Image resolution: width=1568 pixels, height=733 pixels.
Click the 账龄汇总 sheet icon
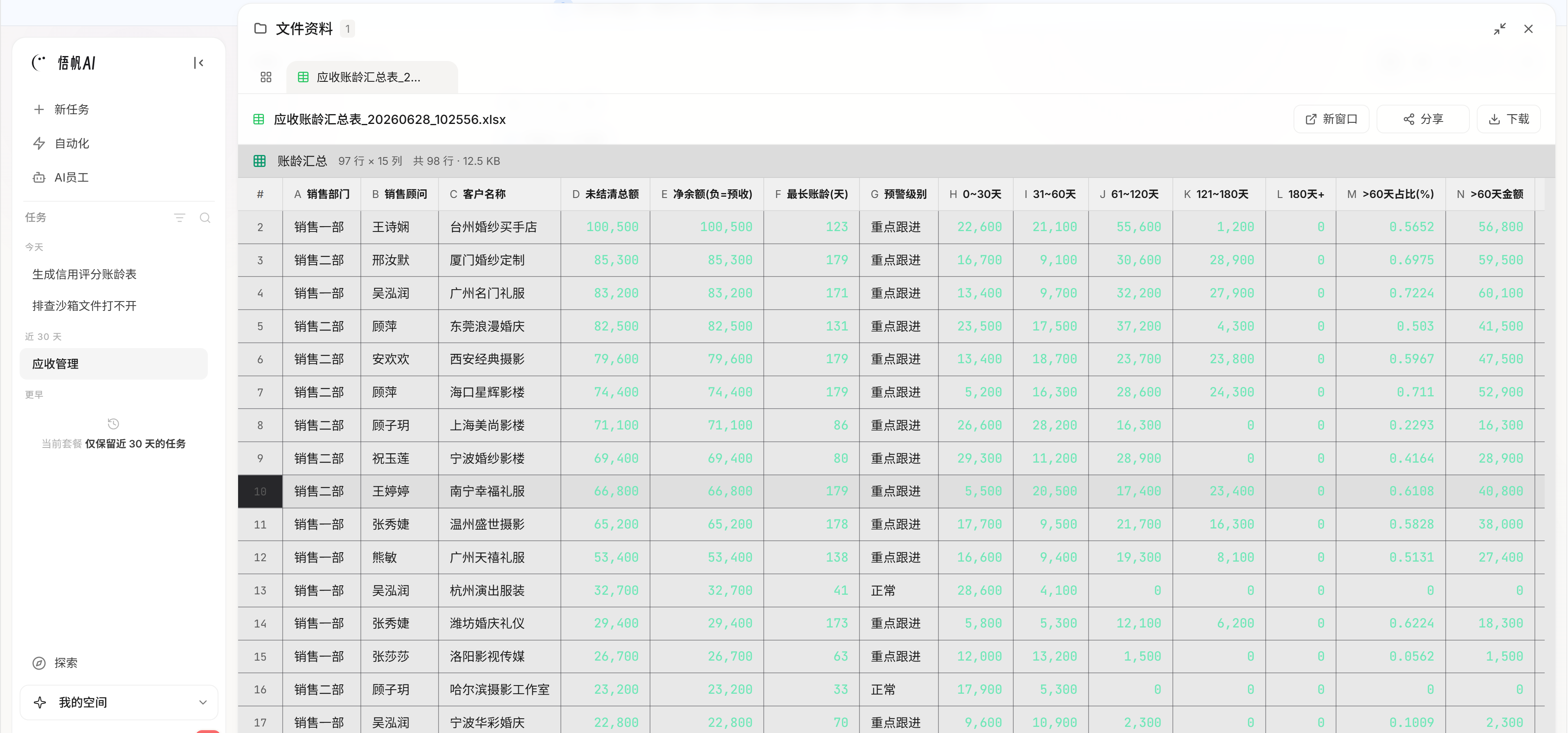tap(259, 161)
